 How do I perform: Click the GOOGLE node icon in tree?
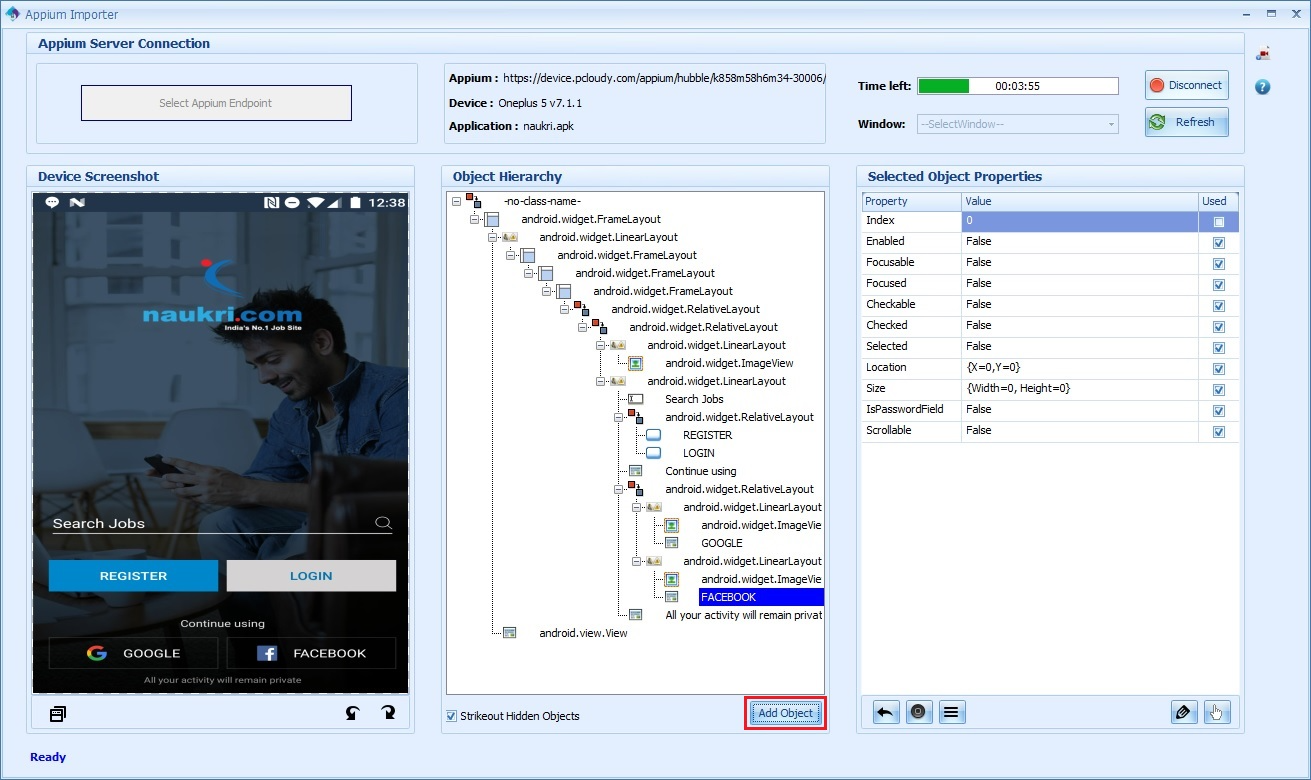[x=671, y=543]
